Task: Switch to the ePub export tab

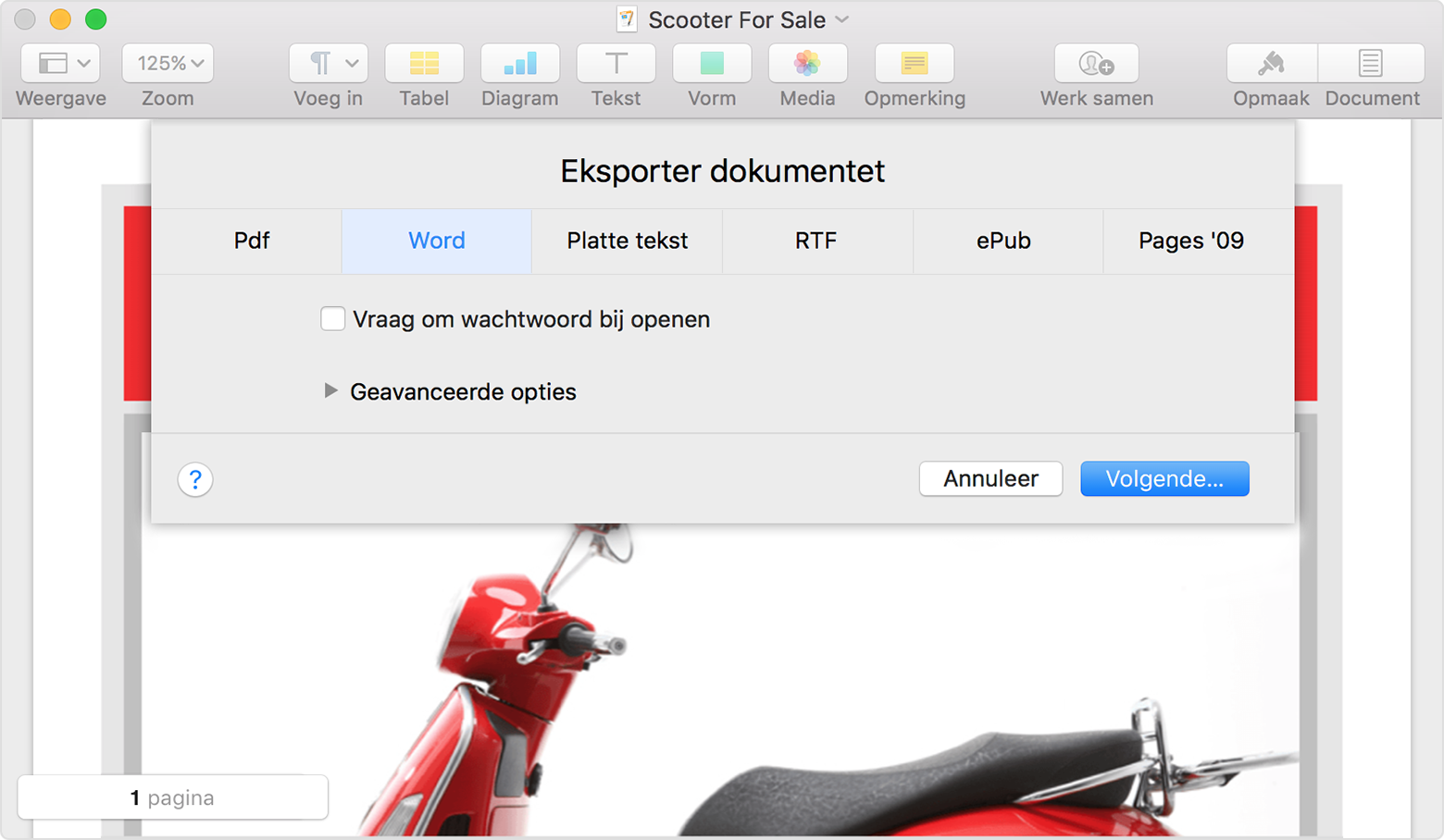Action: coord(1003,241)
